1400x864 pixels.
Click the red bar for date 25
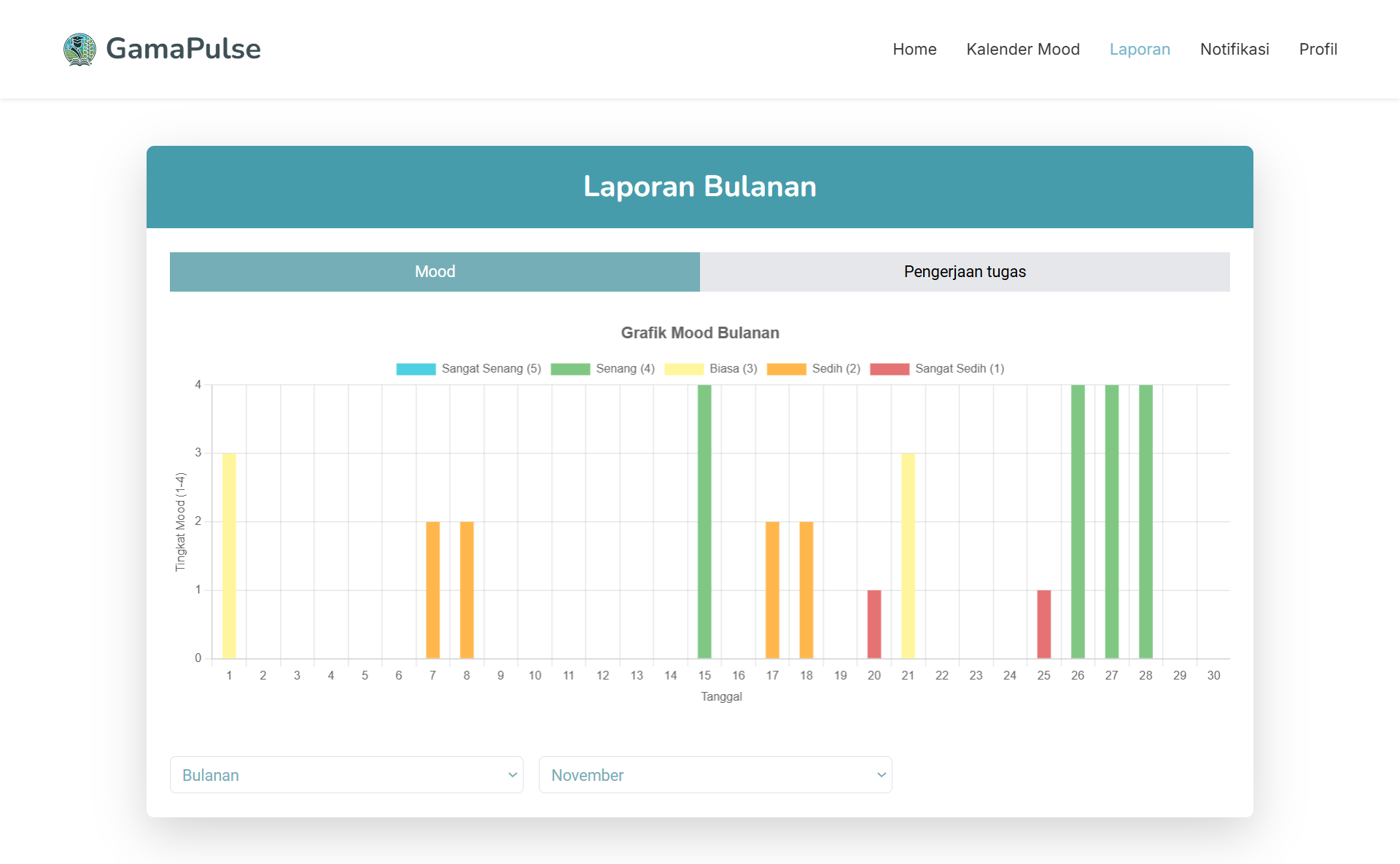1044,624
